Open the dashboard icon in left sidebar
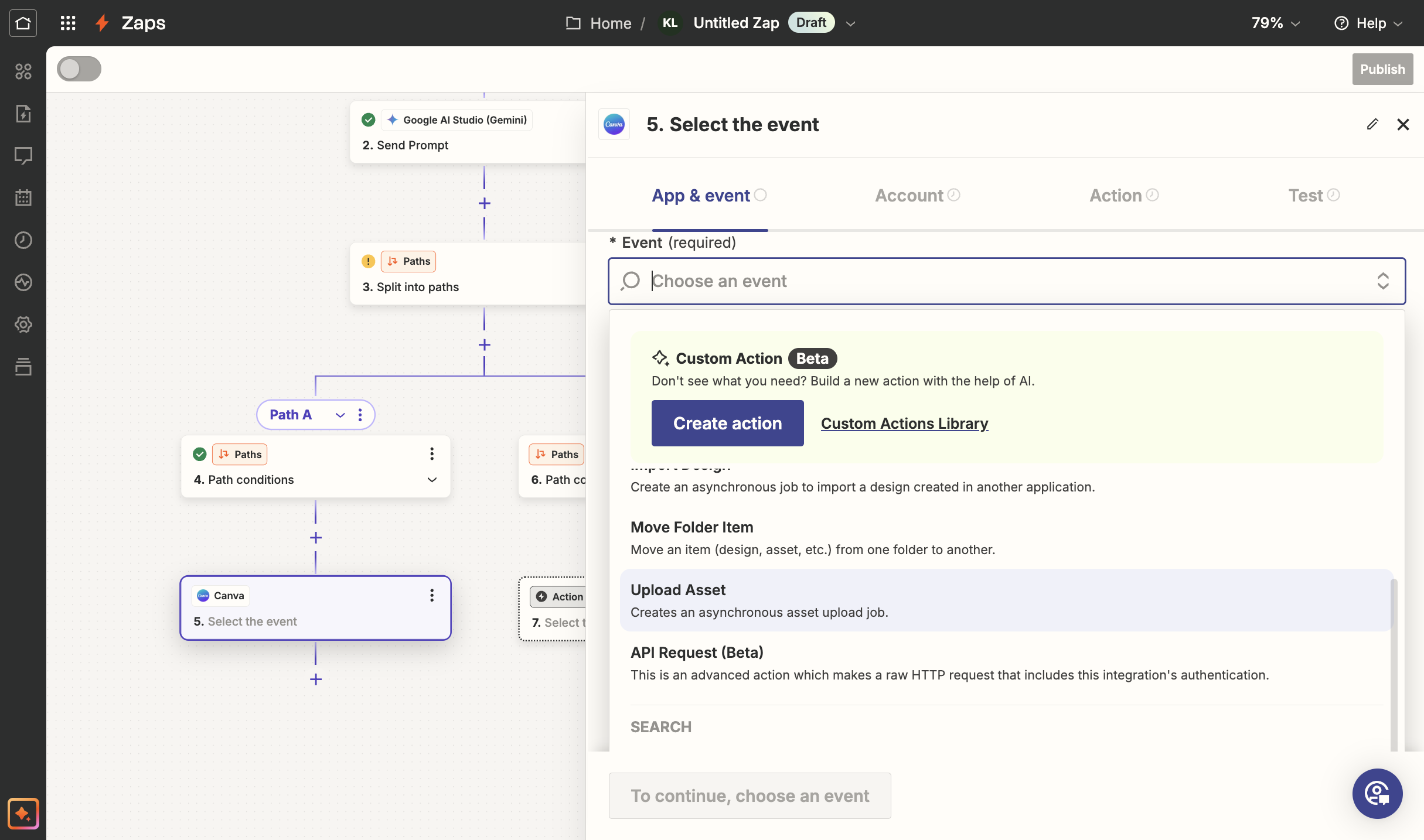Screen dimensions: 1424x840 tap(23, 71)
